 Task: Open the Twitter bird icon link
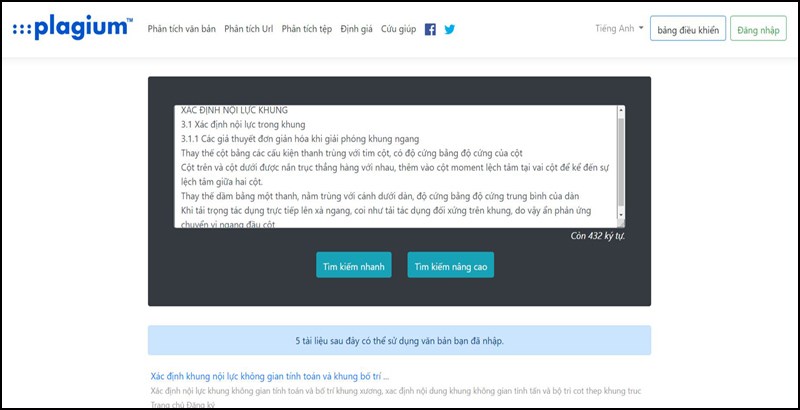(x=449, y=30)
